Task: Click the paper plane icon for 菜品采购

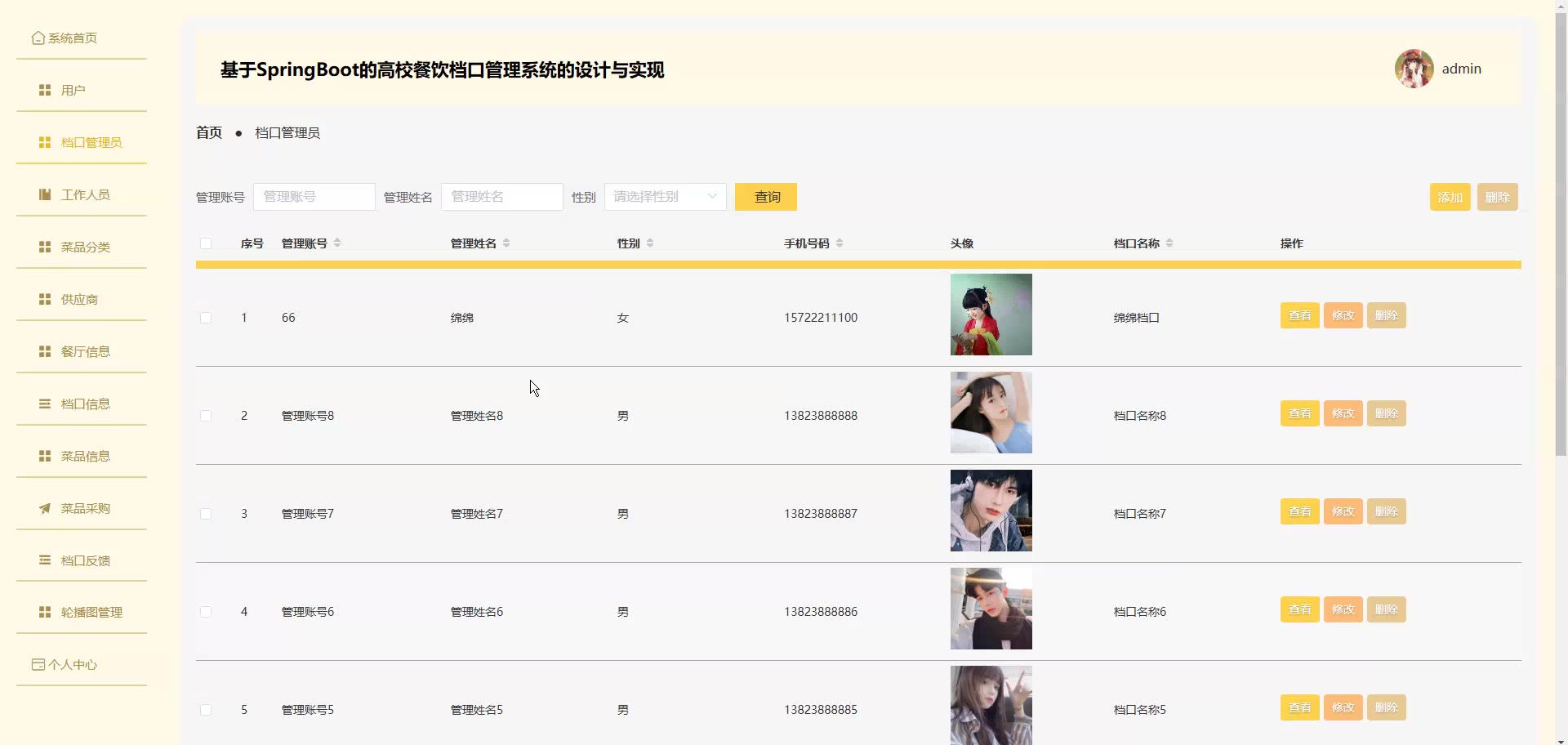Action: 45,508
